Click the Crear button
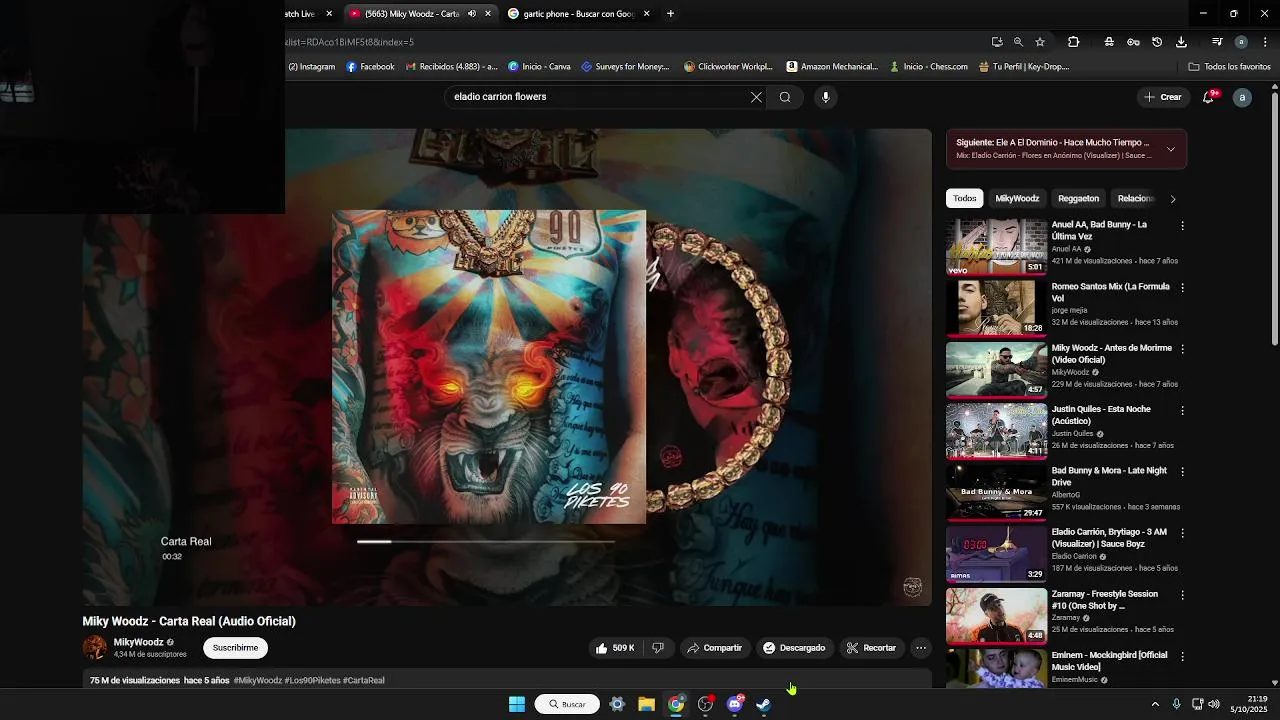 (x=1163, y=97)
